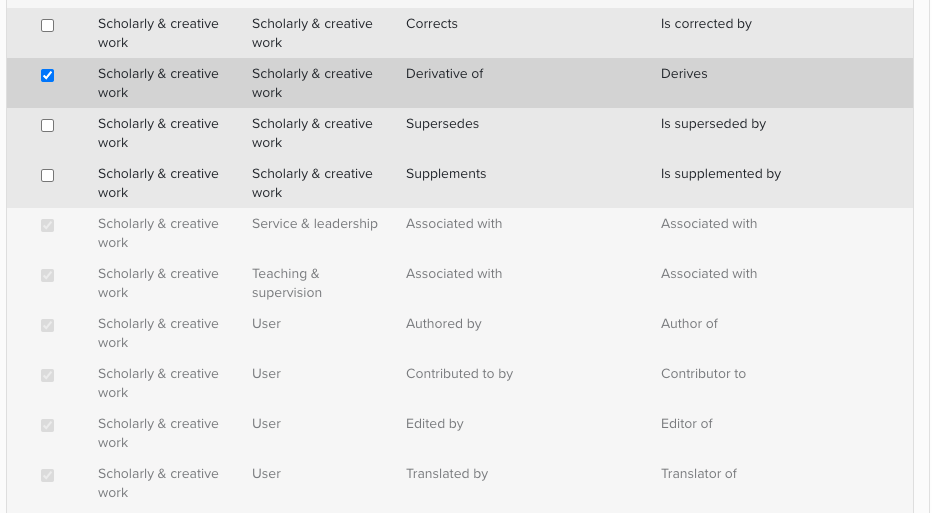Image resolution: width=937 pixels, height=513 pixels.
Task: Click the Translated by row checkbox
Action: coord(47,475)
